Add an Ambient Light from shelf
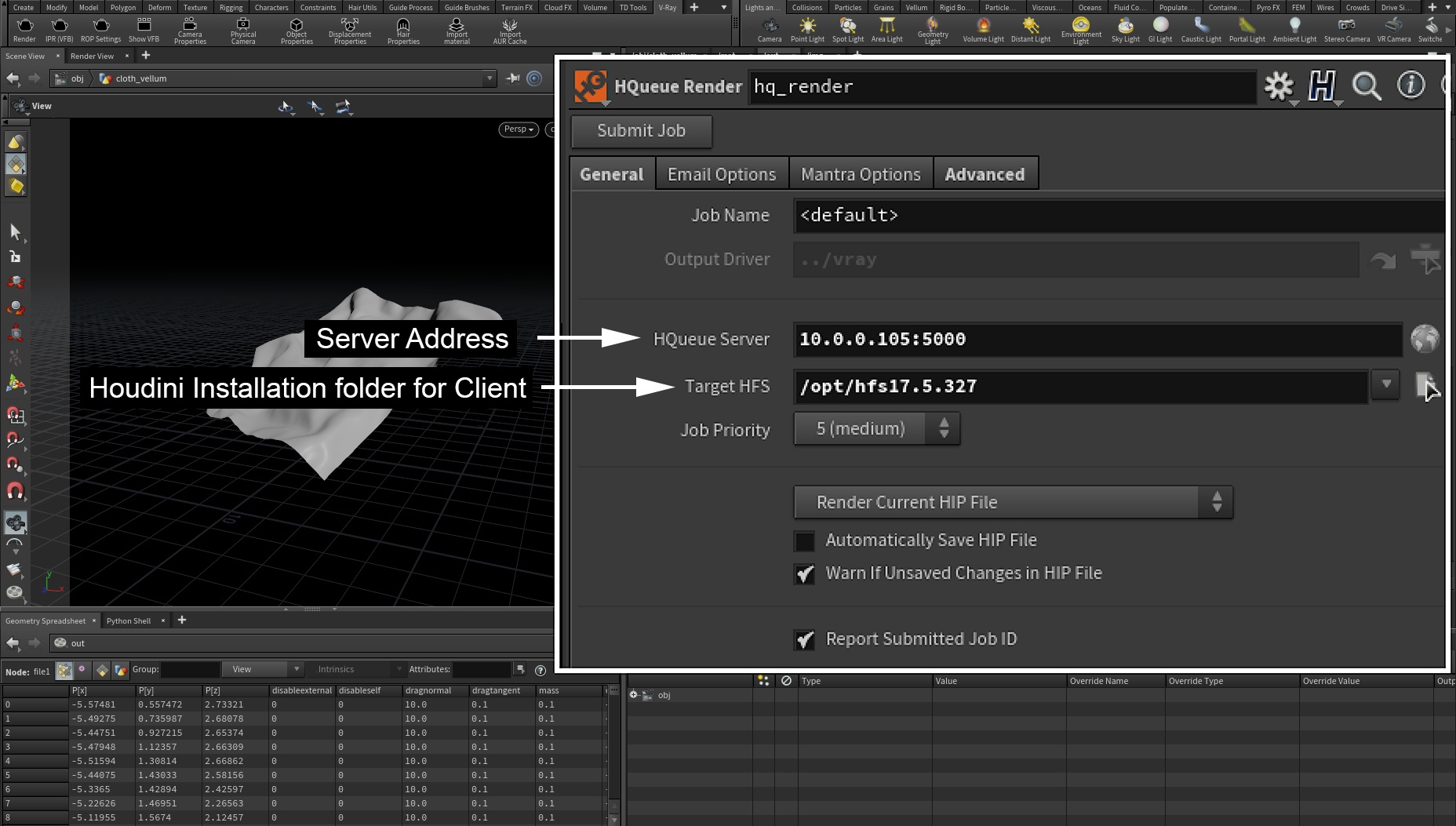Screen dimensions: 1456x826 1294,31
